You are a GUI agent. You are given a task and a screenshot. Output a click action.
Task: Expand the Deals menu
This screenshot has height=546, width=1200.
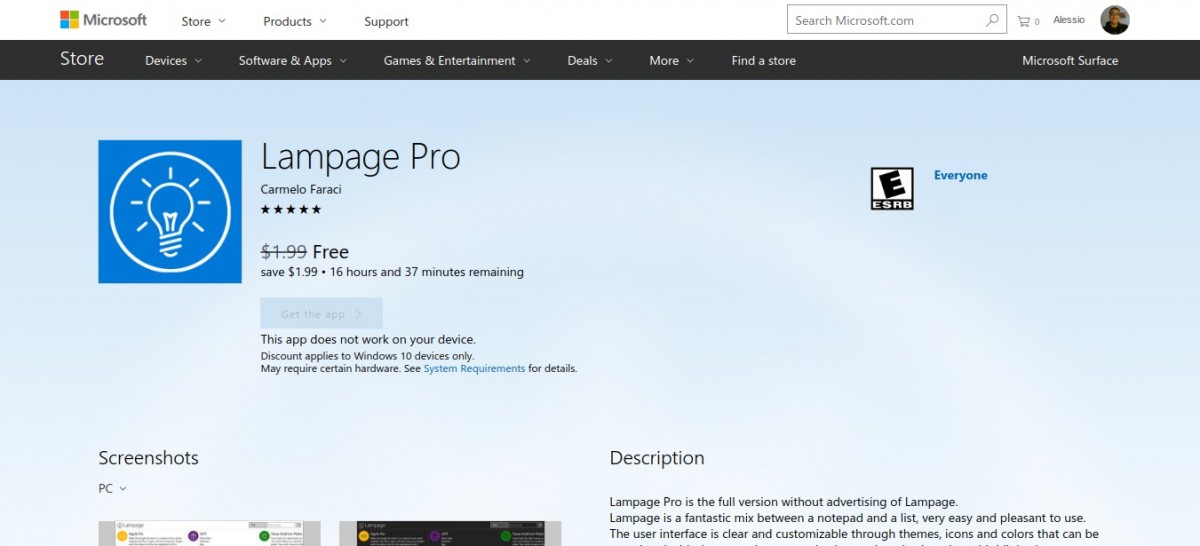589,60
